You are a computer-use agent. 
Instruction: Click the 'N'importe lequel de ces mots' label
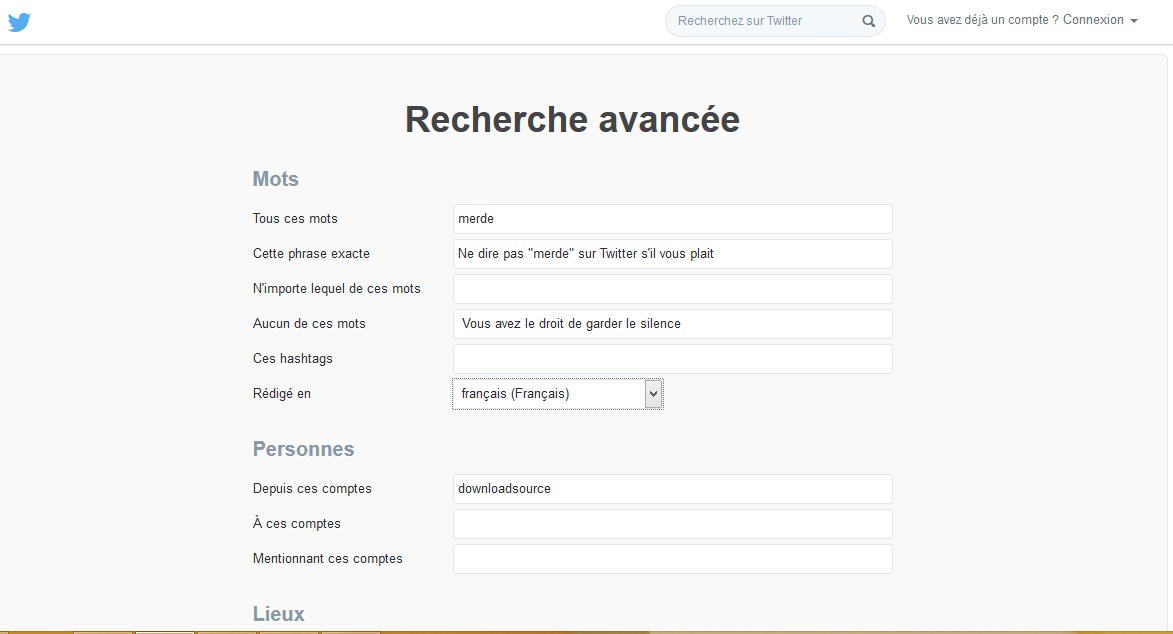tap(337, 289)
